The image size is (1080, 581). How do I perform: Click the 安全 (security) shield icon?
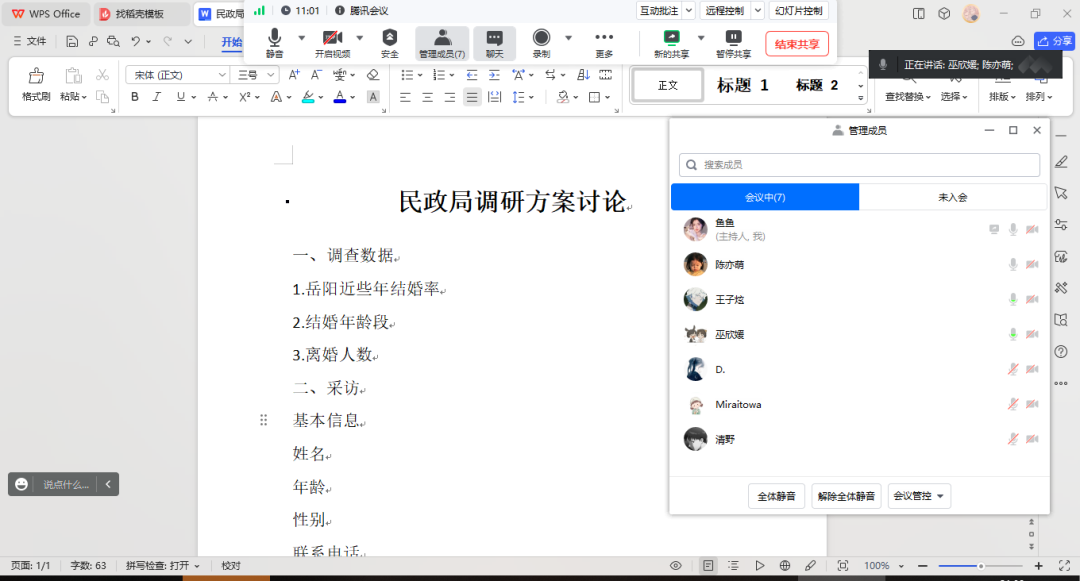click(390, 38)
